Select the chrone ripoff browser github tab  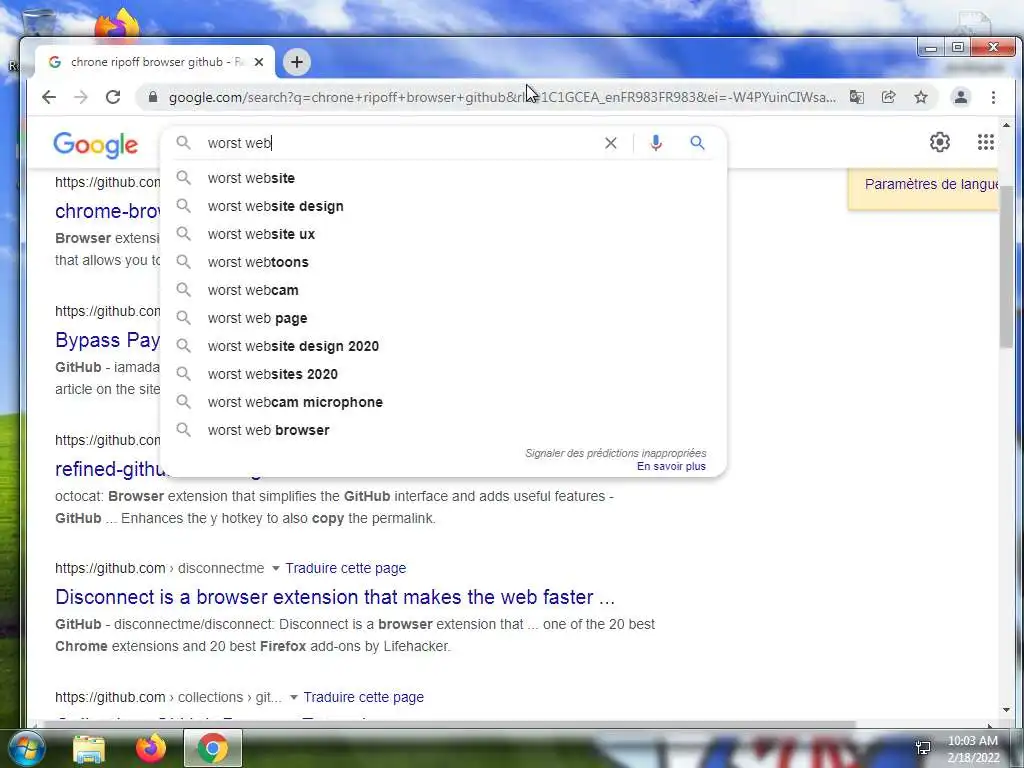point(155,62)
